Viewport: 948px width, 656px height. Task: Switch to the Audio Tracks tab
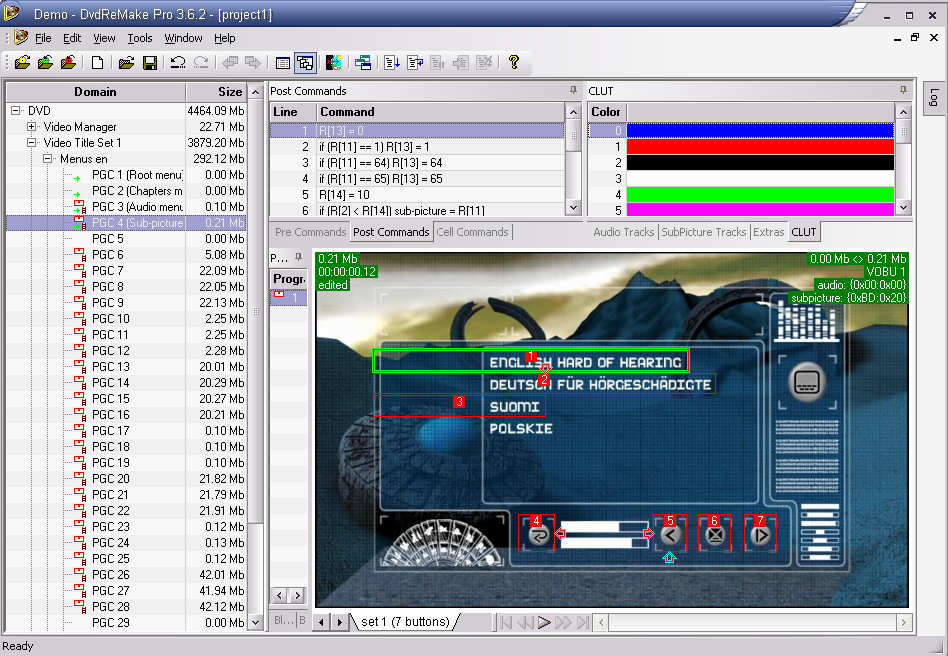click(x=623, y=232)
